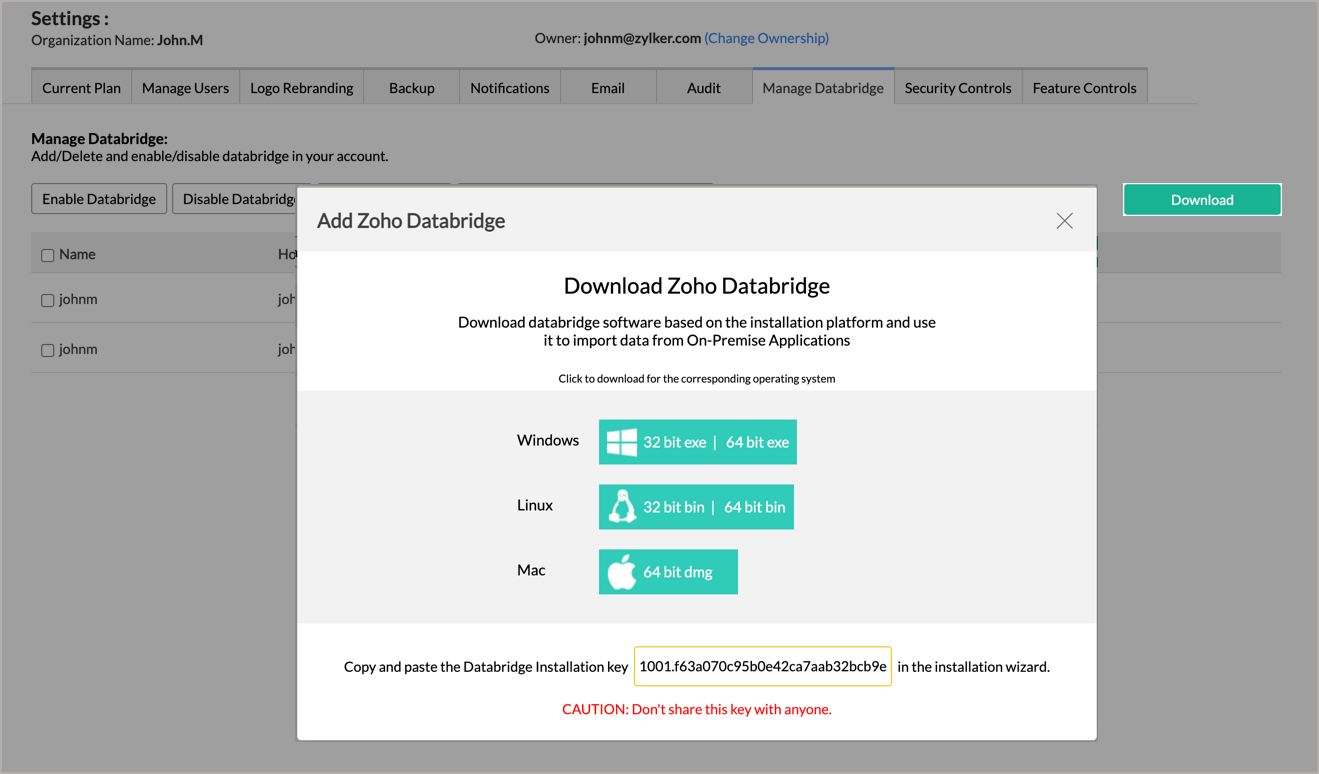The image size is (1319, 774).
Task: Click the Windows platform label
Action: pyautogui.click(x=547, y=440)
